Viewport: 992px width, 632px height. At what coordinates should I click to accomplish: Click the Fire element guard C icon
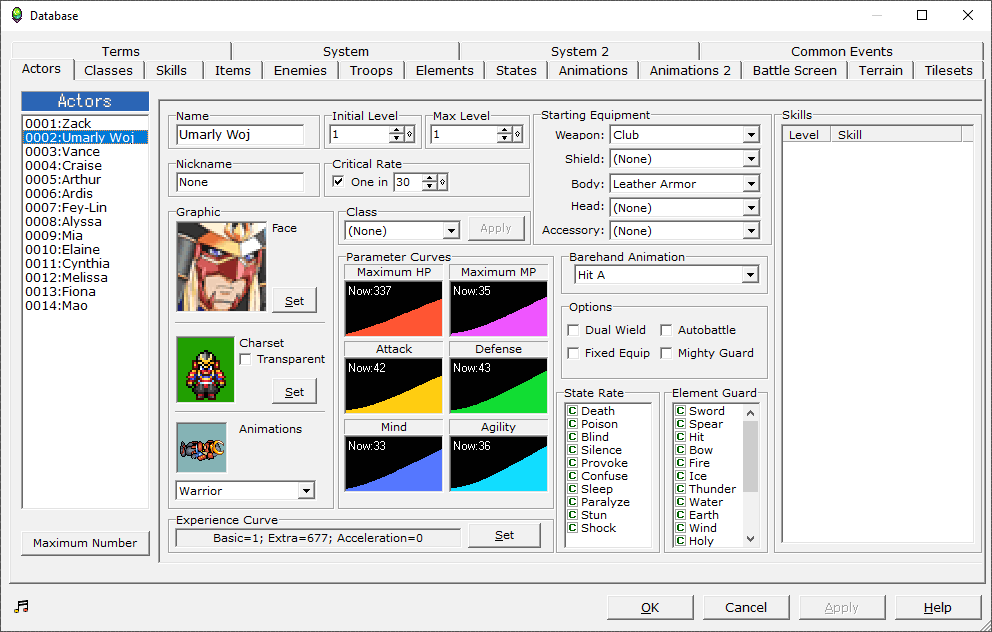point(681,463)
